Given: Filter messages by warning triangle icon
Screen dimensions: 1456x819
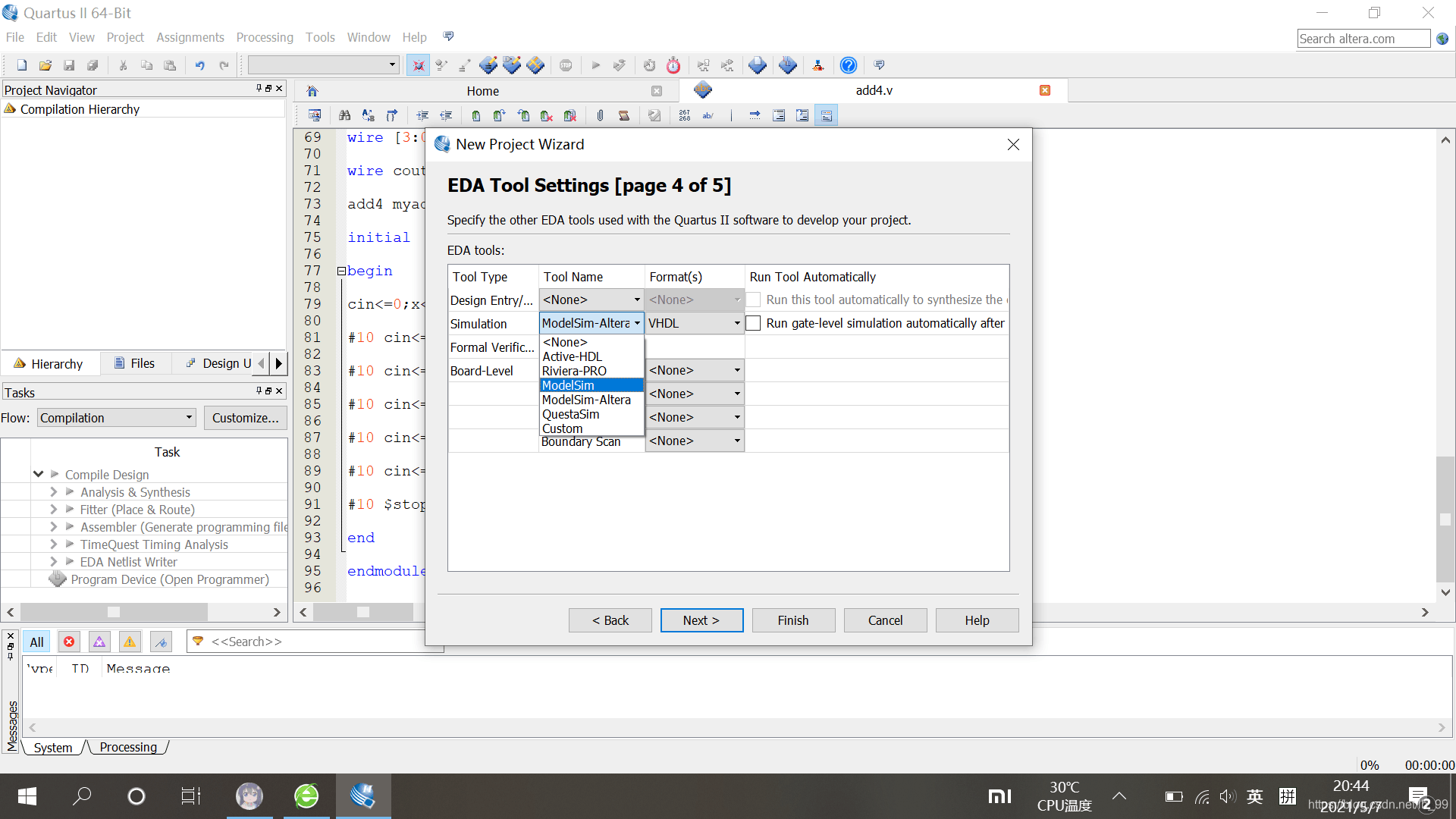Looking at the screenshot, I should click(130, 642).
